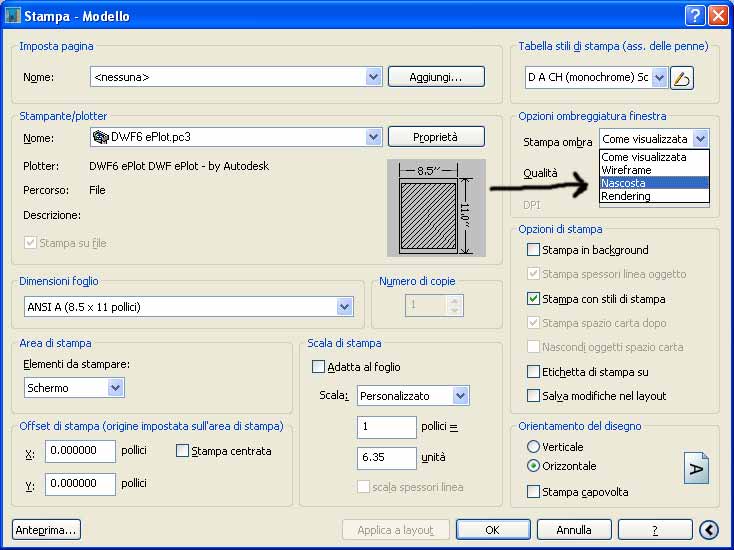Click the landscape orientation page icon
The width and height of the screenshot is (734, 550).
point(697,468)
